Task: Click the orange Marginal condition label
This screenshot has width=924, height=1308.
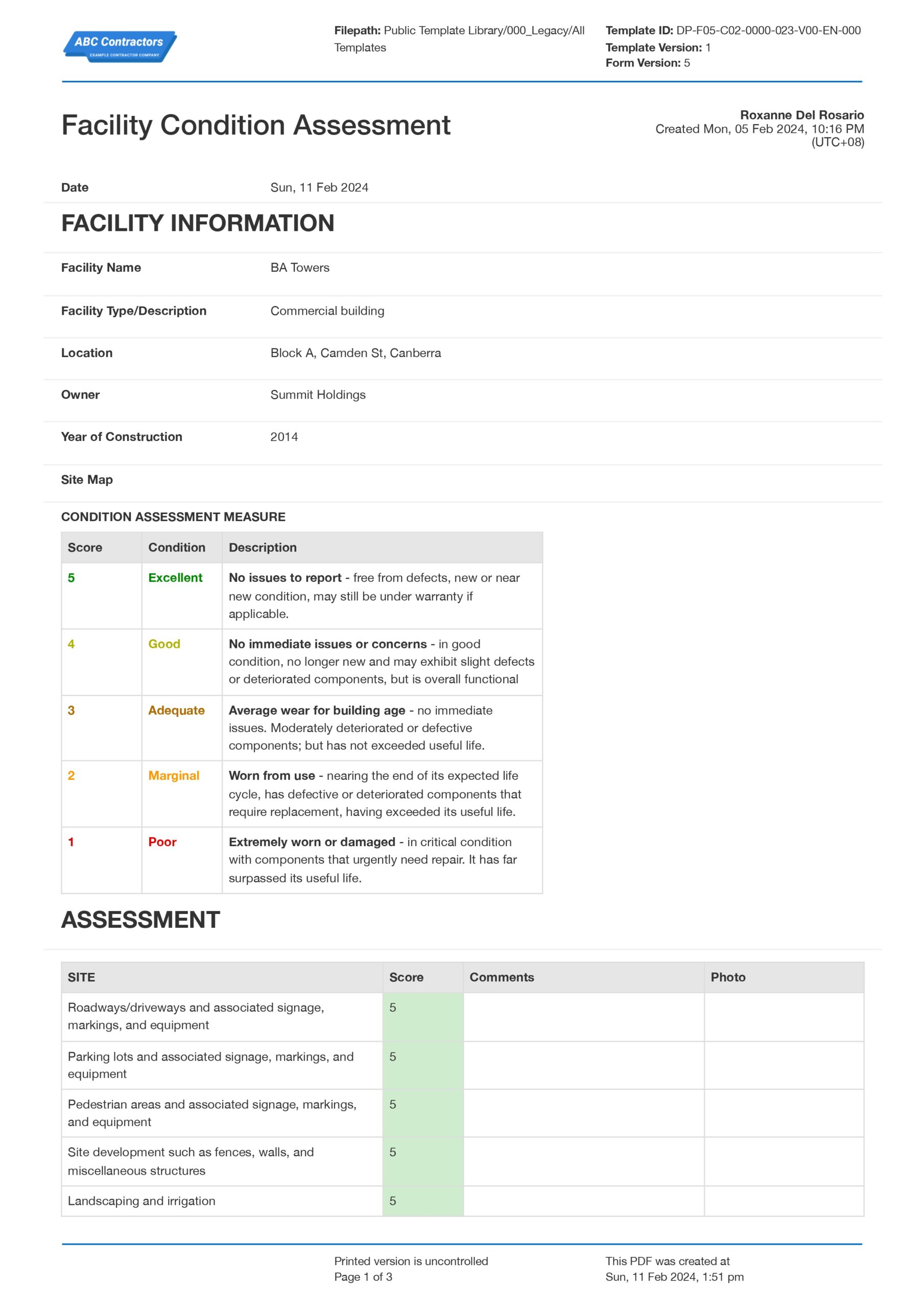Action: point(173,776)
